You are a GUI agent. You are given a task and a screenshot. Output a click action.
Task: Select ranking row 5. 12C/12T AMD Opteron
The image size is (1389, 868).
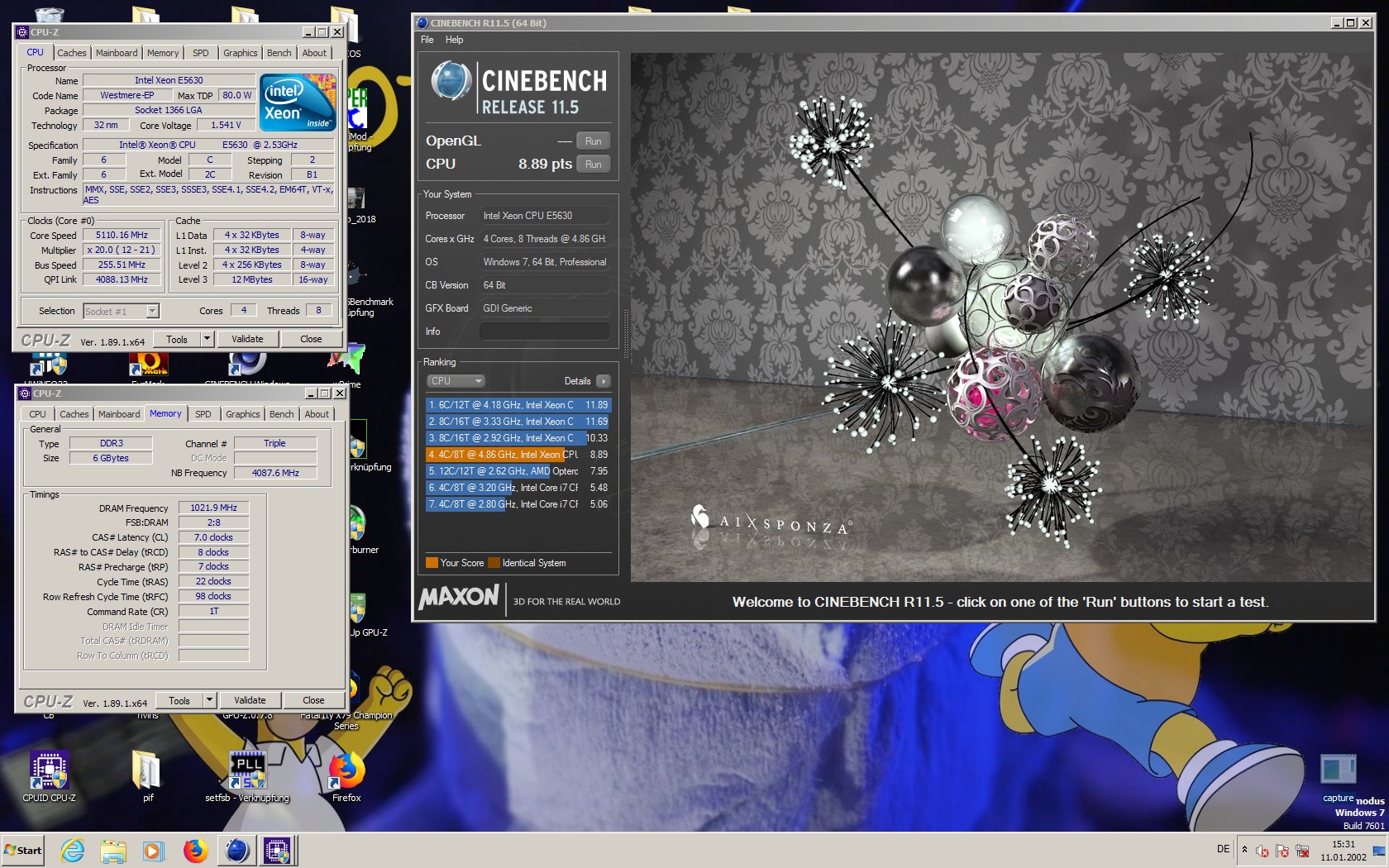(x=518, y=471)
